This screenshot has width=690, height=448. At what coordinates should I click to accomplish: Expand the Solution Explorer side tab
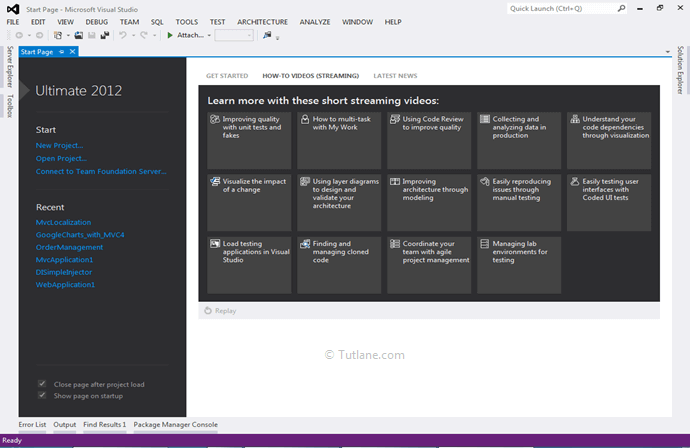pos(680,70)
